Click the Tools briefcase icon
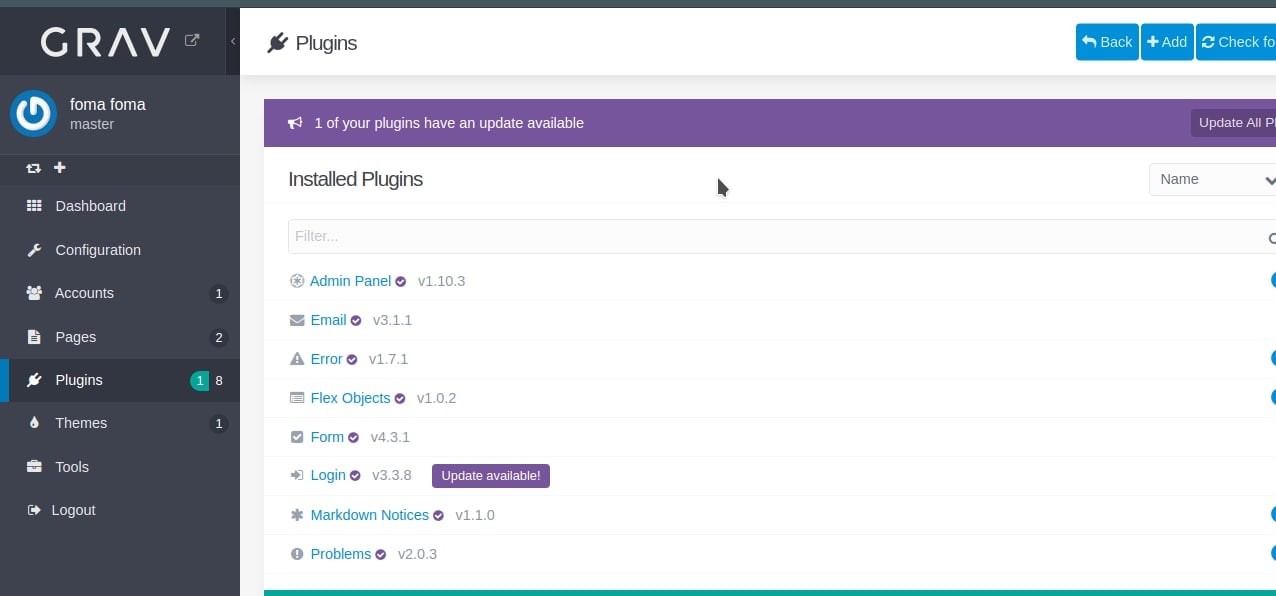 34,467
